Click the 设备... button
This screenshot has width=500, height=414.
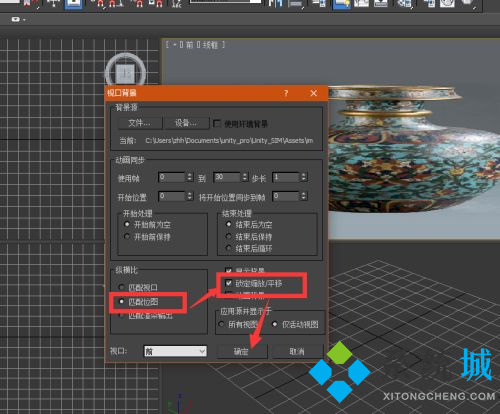(x=186, y=123)
